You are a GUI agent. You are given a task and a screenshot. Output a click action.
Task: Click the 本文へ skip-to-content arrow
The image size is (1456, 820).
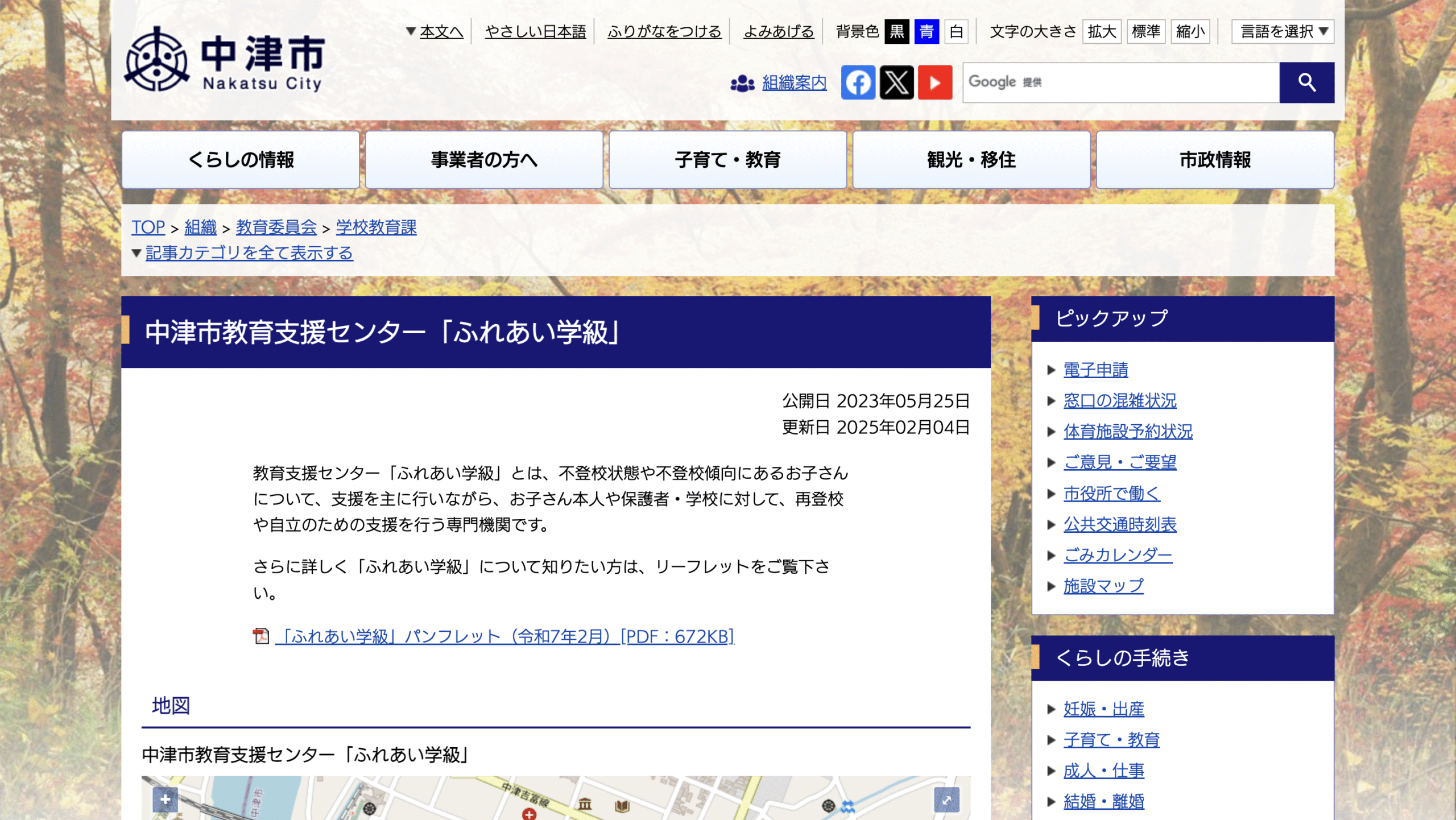tap(411, 32)
